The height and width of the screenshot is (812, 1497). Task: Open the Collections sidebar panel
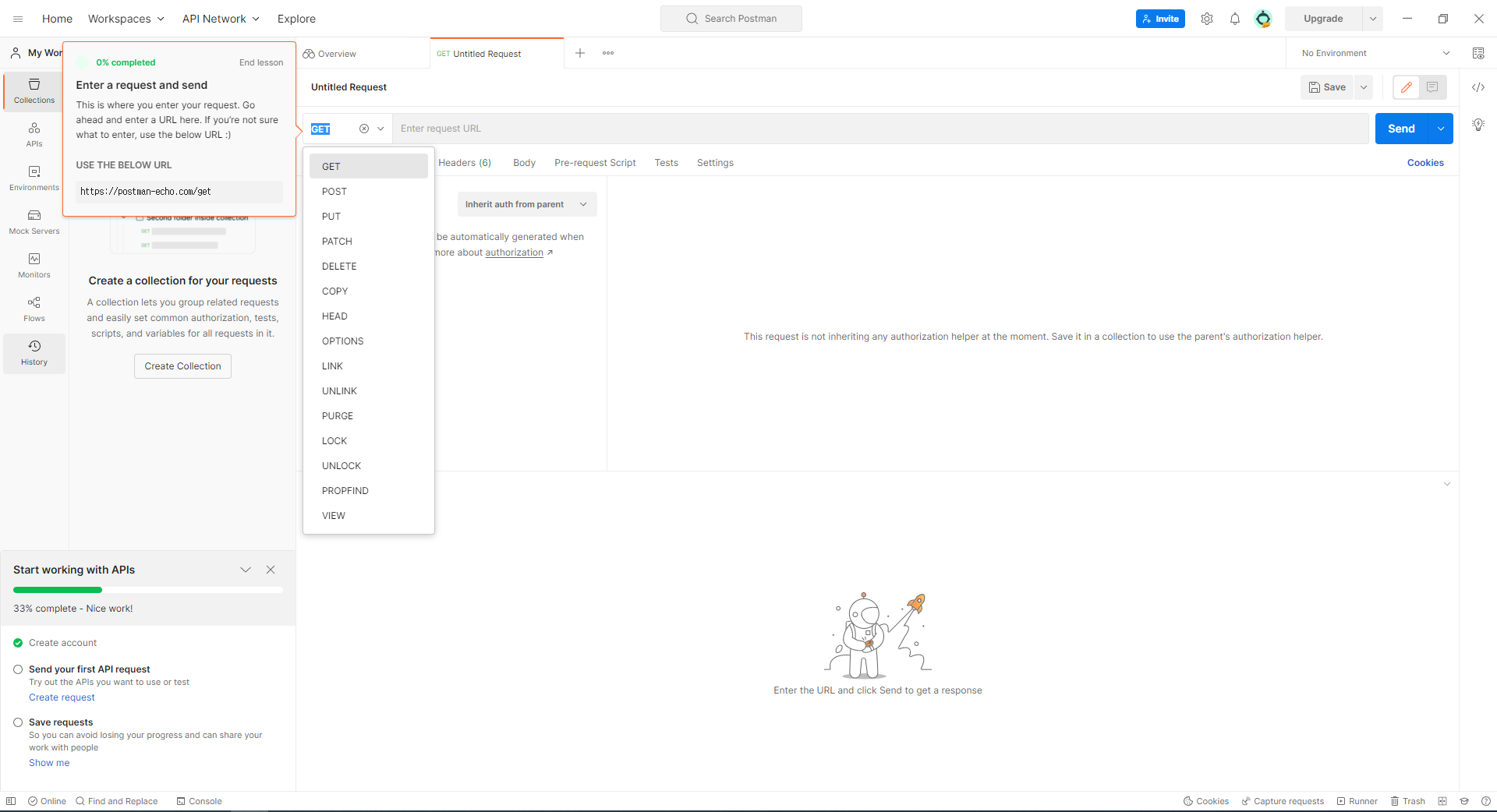(34, 91)
